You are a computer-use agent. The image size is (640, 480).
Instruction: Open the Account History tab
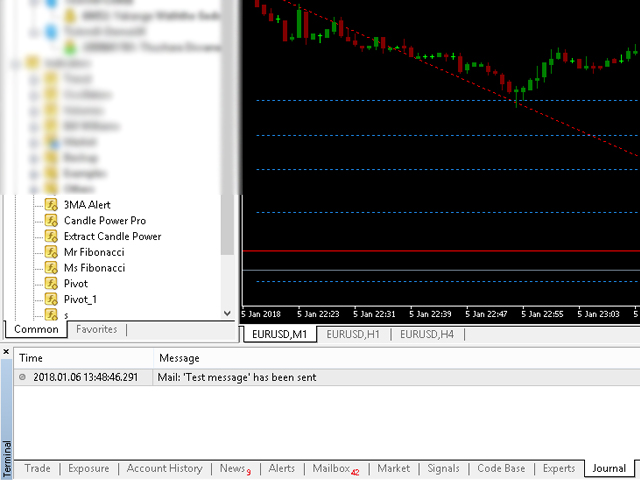coord(164,468)
